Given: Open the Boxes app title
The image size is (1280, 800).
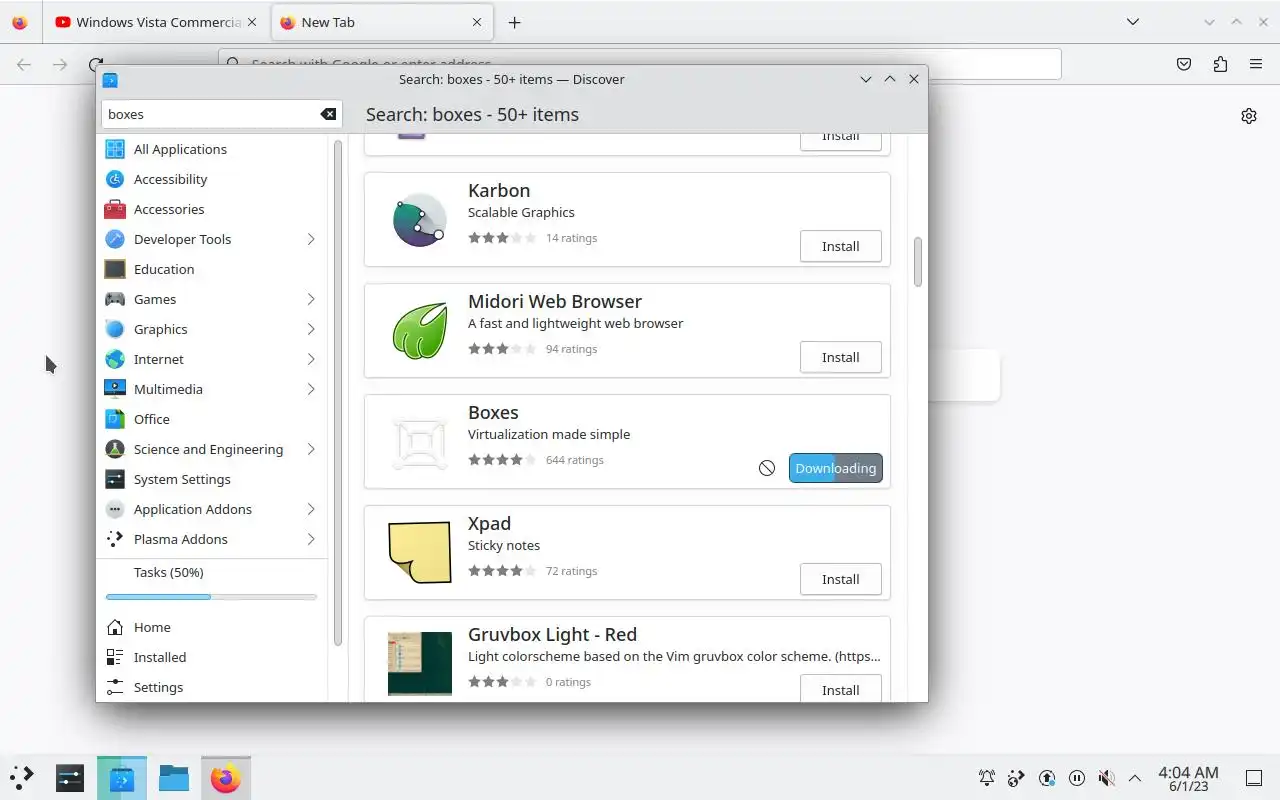Looking at the screenshot, I should [x=493, y=412].
